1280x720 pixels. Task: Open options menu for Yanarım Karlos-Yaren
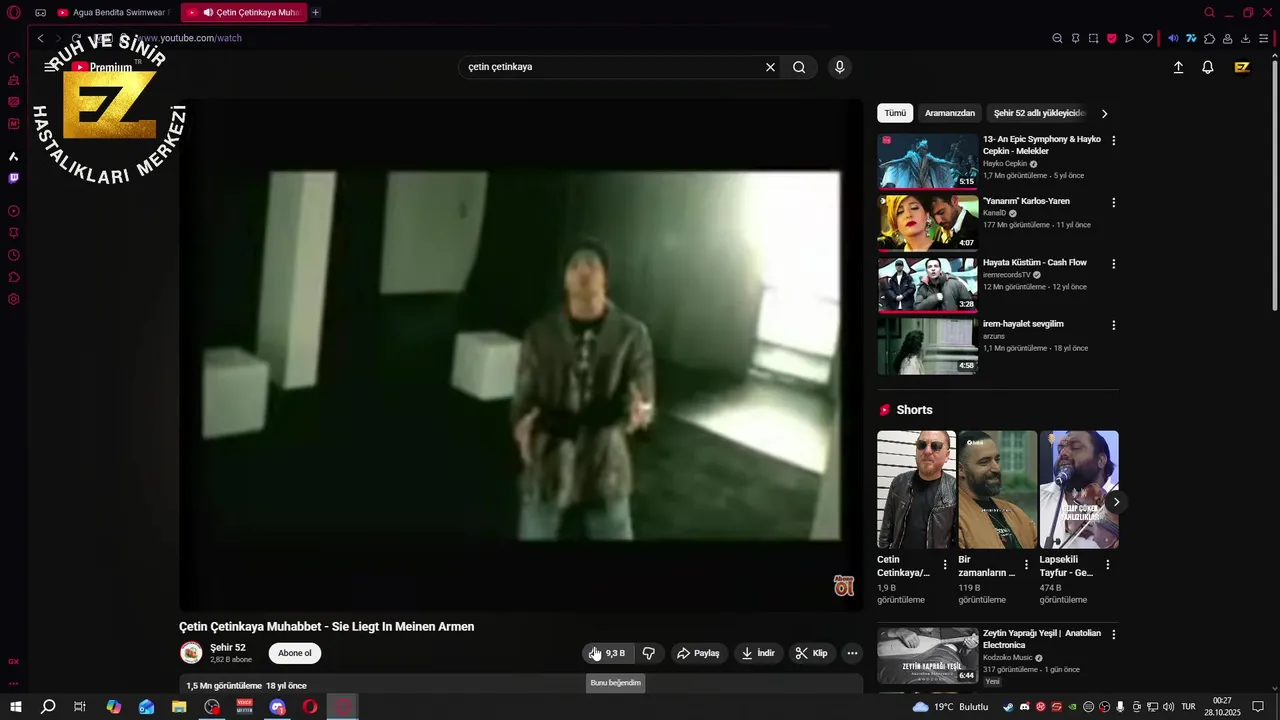(1113, 202)
